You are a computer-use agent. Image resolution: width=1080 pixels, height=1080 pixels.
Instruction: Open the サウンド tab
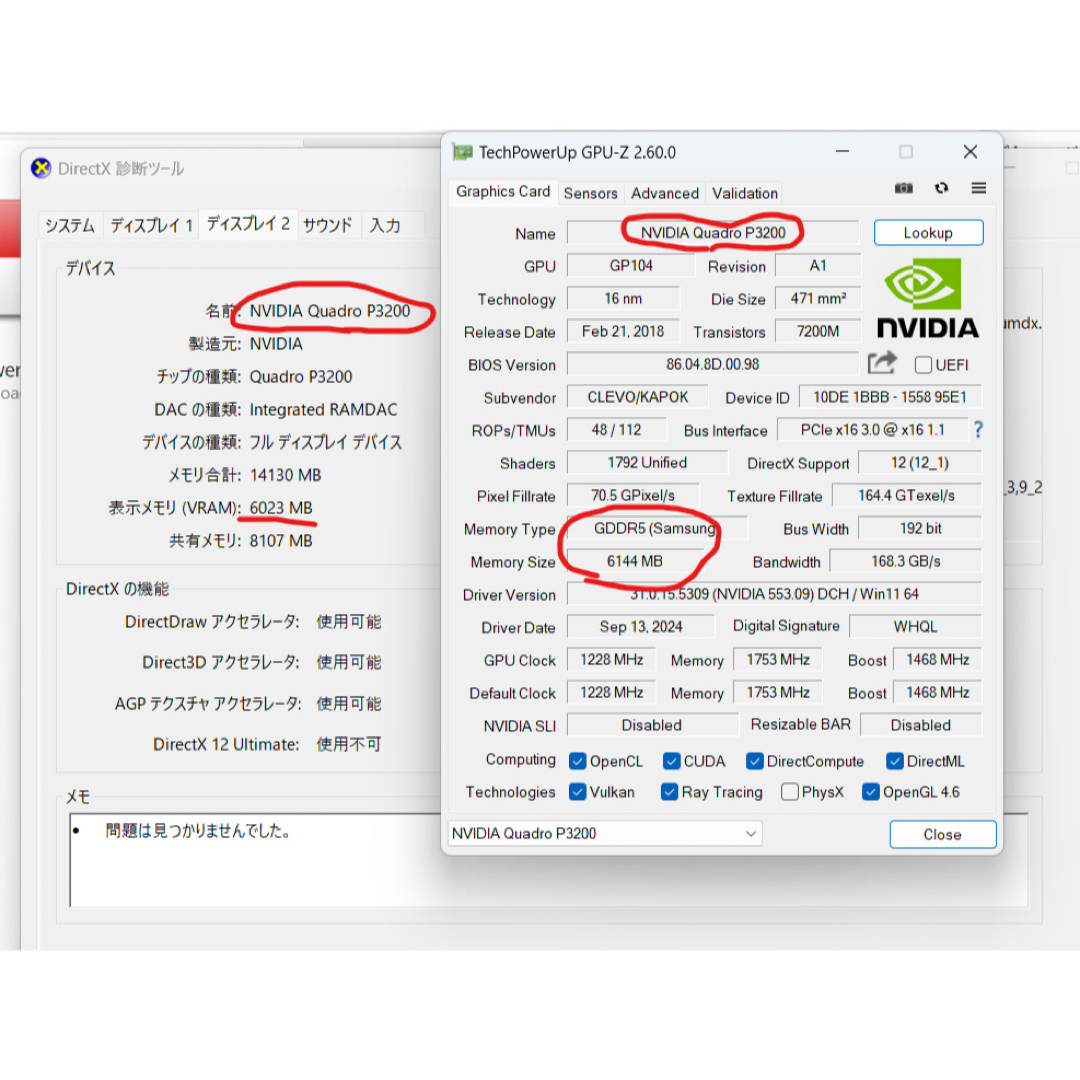328,225
